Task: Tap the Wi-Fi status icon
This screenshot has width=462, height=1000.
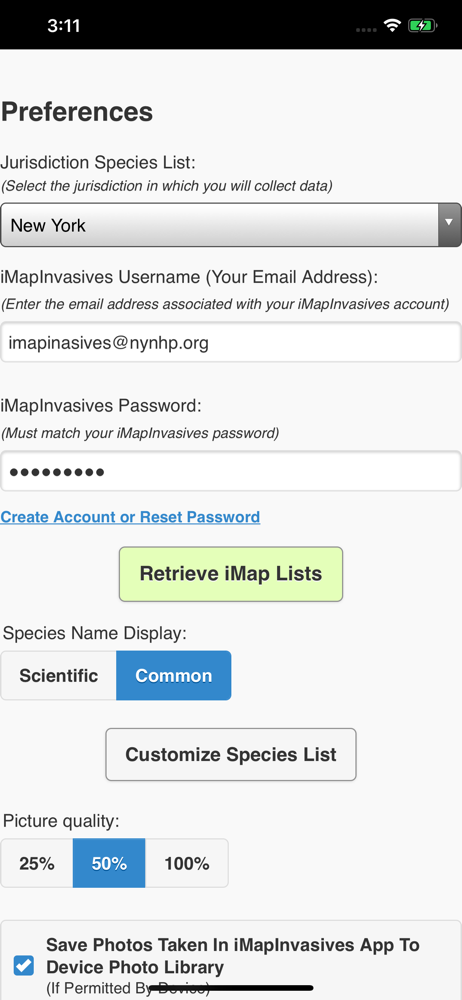Action: pyautogui.click(x=391, y=26)
